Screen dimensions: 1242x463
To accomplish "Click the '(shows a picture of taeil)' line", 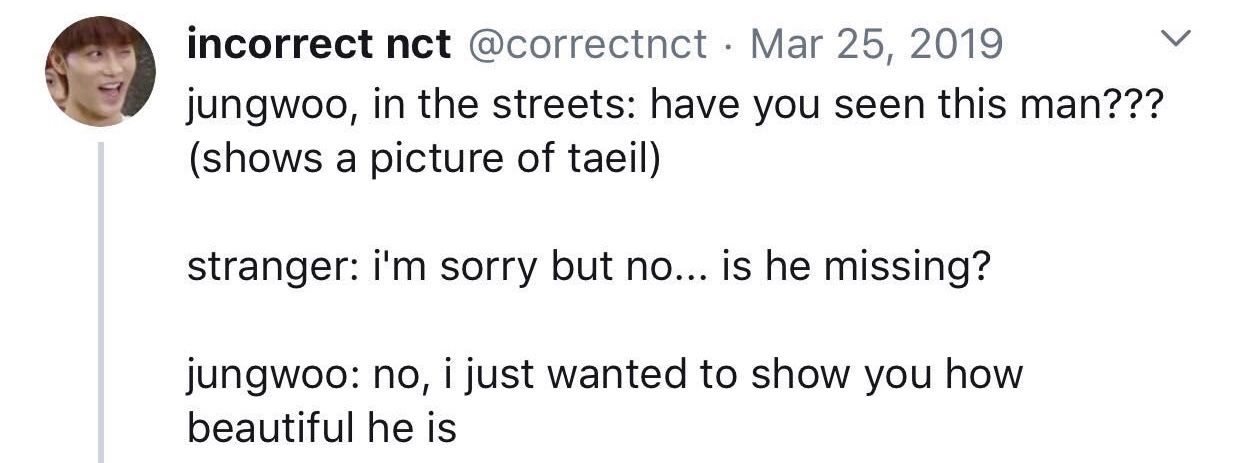I will 424,159.
